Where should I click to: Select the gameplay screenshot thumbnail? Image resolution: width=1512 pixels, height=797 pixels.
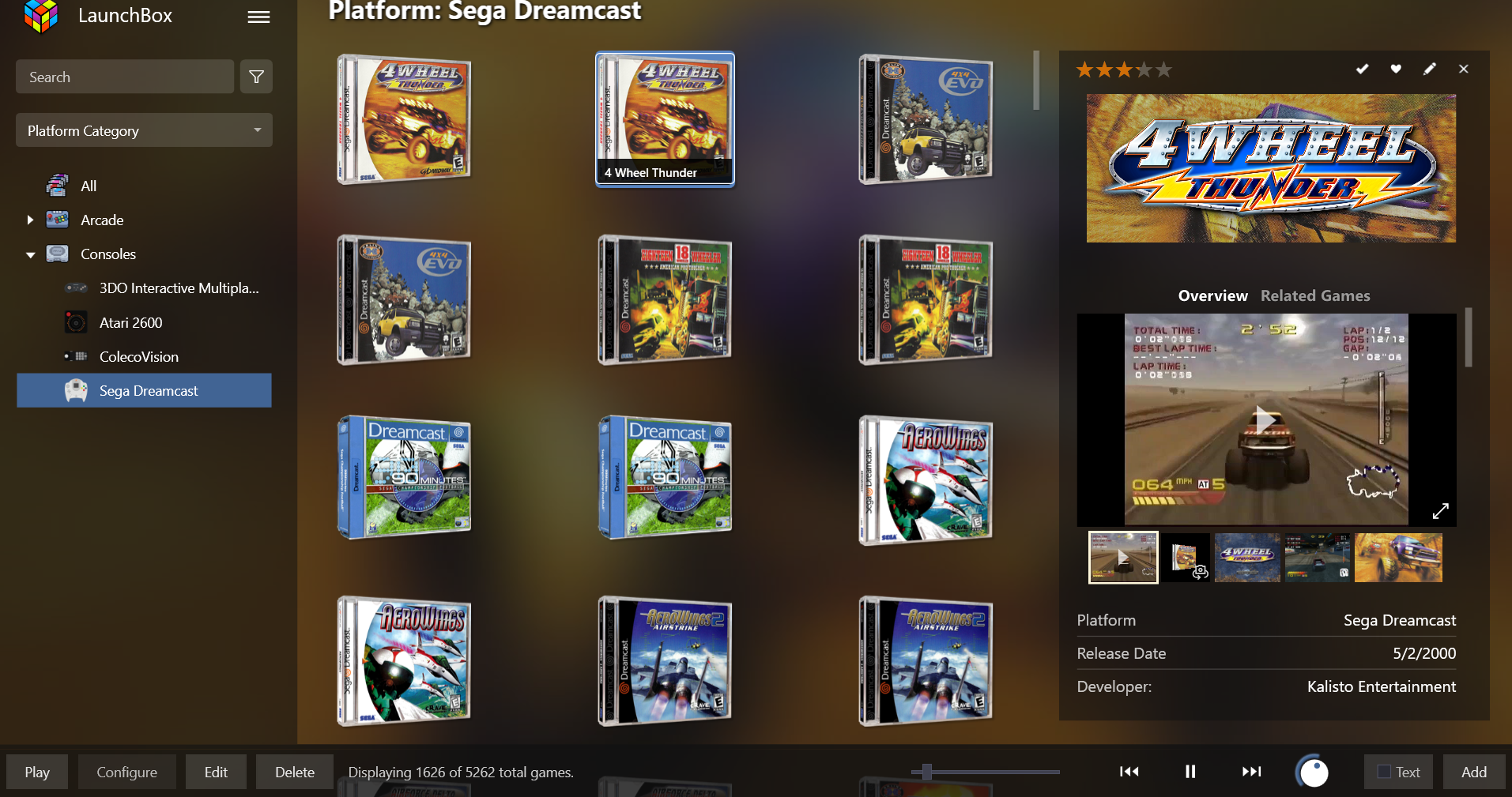(x=1318, y=558)
